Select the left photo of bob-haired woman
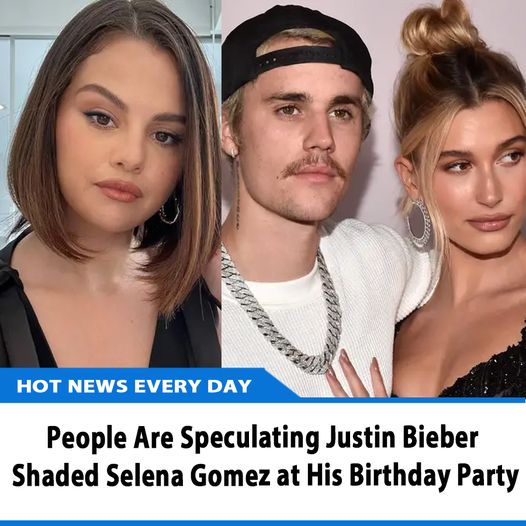Screen dimensions: 526x526 click(x=110, y=184)
